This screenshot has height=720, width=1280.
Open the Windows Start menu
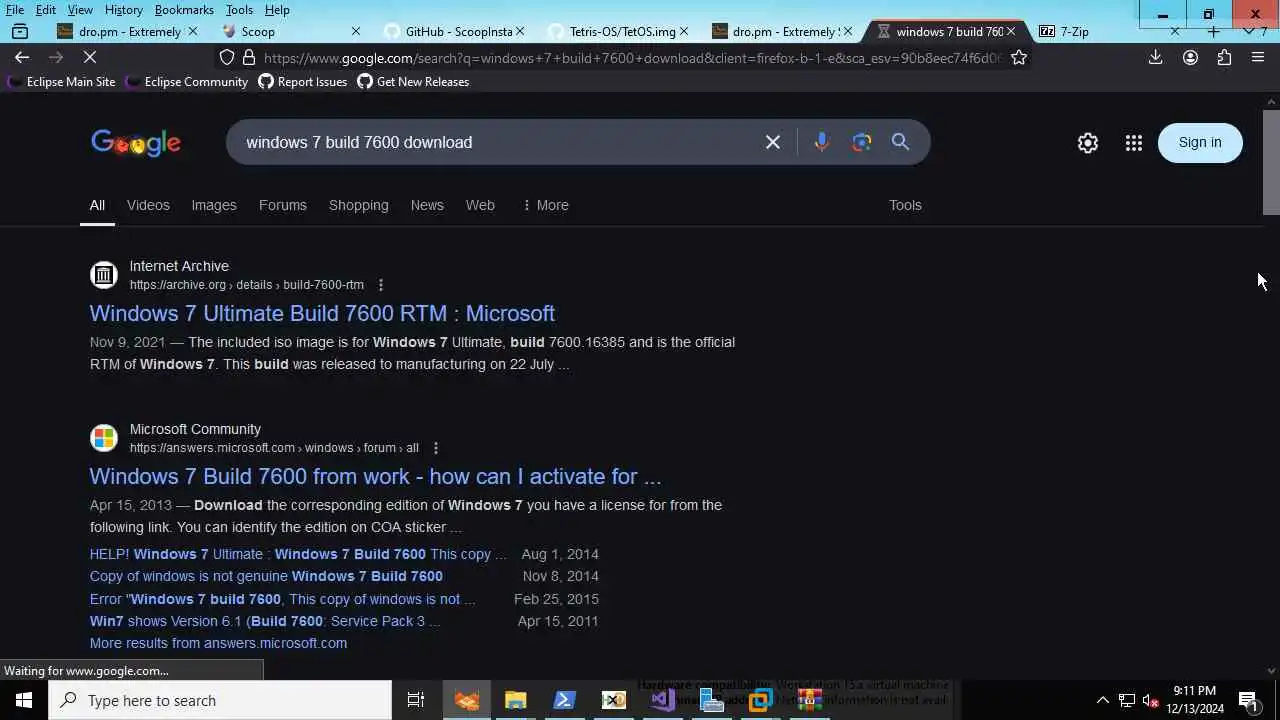(24, 700)
